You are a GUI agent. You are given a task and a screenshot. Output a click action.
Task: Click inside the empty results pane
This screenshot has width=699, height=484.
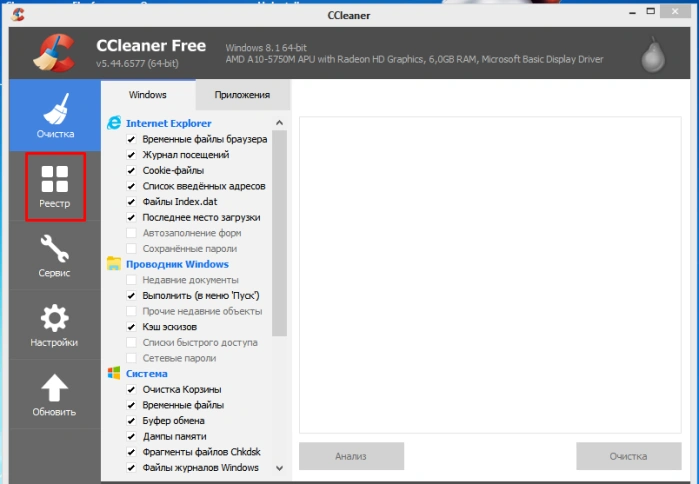coord(490,275)
